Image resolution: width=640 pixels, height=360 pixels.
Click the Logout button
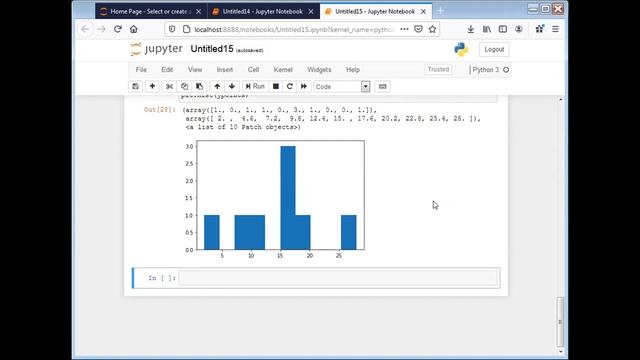coord(494,49)
